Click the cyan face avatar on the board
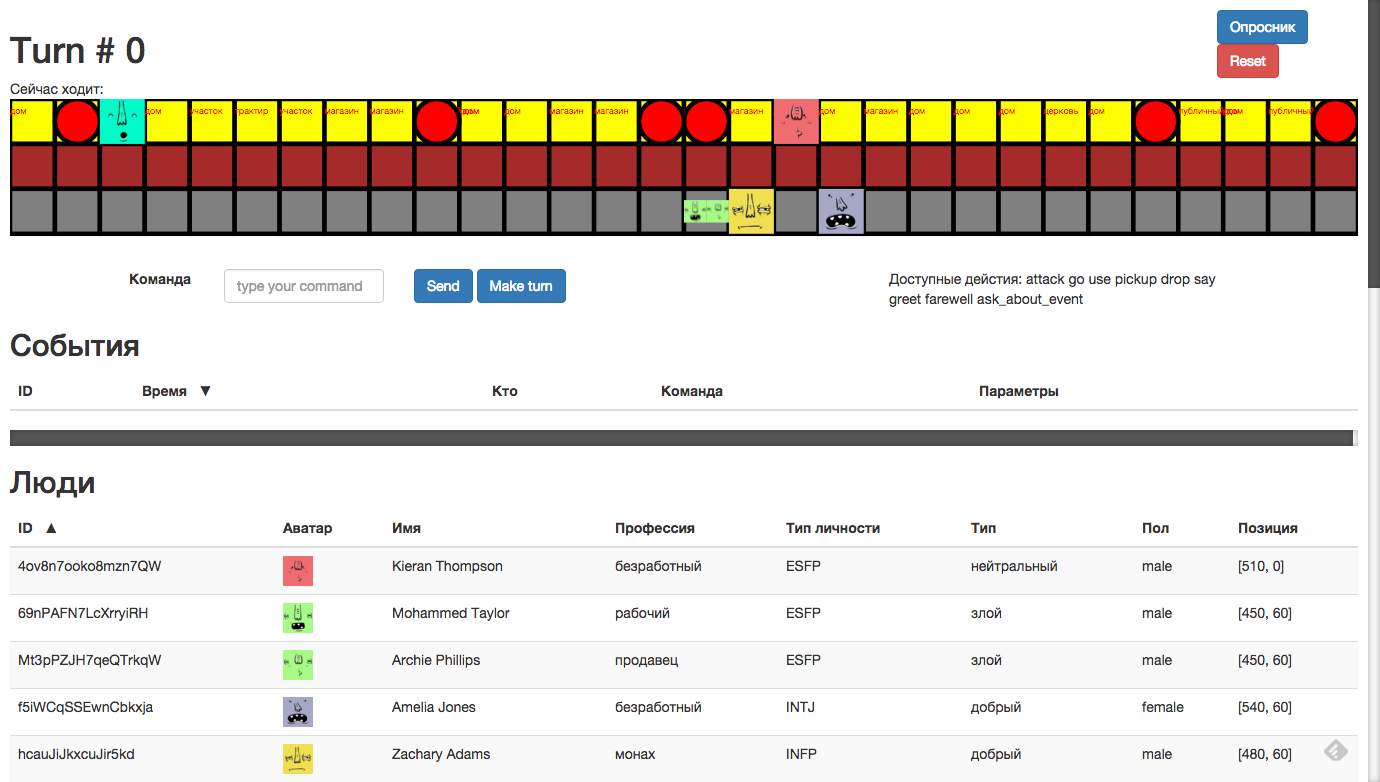 (122, 121)
